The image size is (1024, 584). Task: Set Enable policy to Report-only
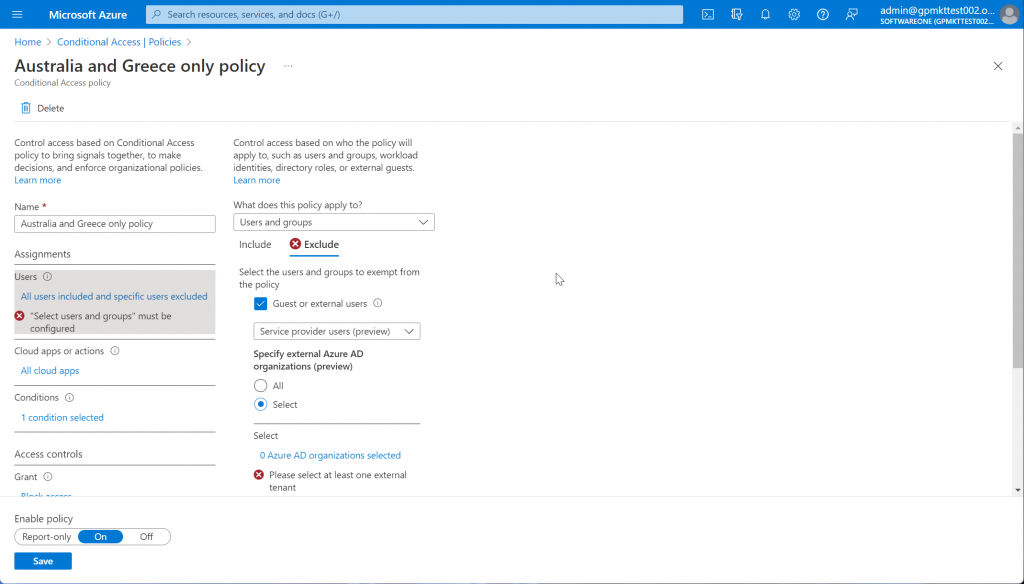click(46, 537)
